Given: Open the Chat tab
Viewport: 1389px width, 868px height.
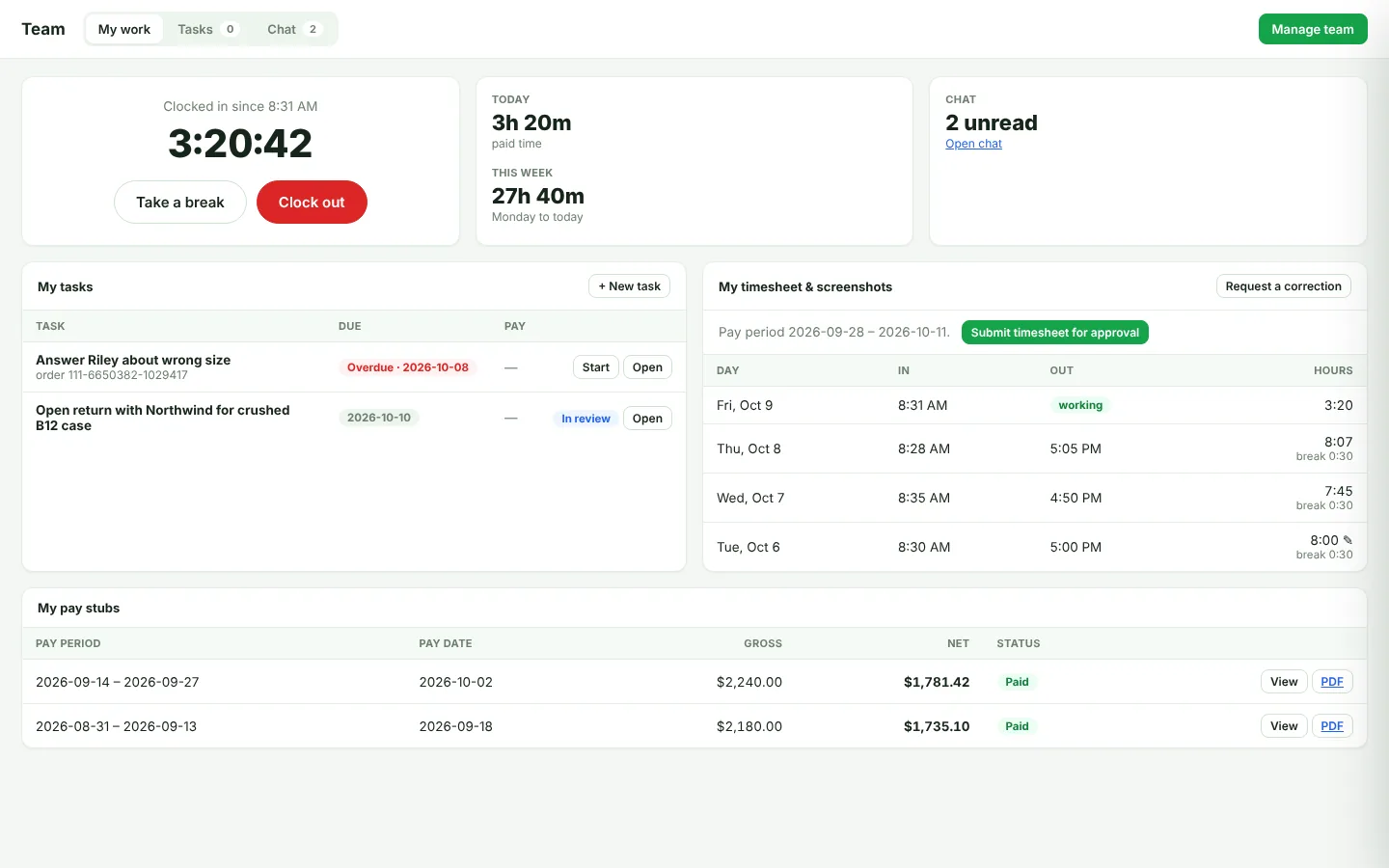Looking at the screenshot, I should [294, 29].
